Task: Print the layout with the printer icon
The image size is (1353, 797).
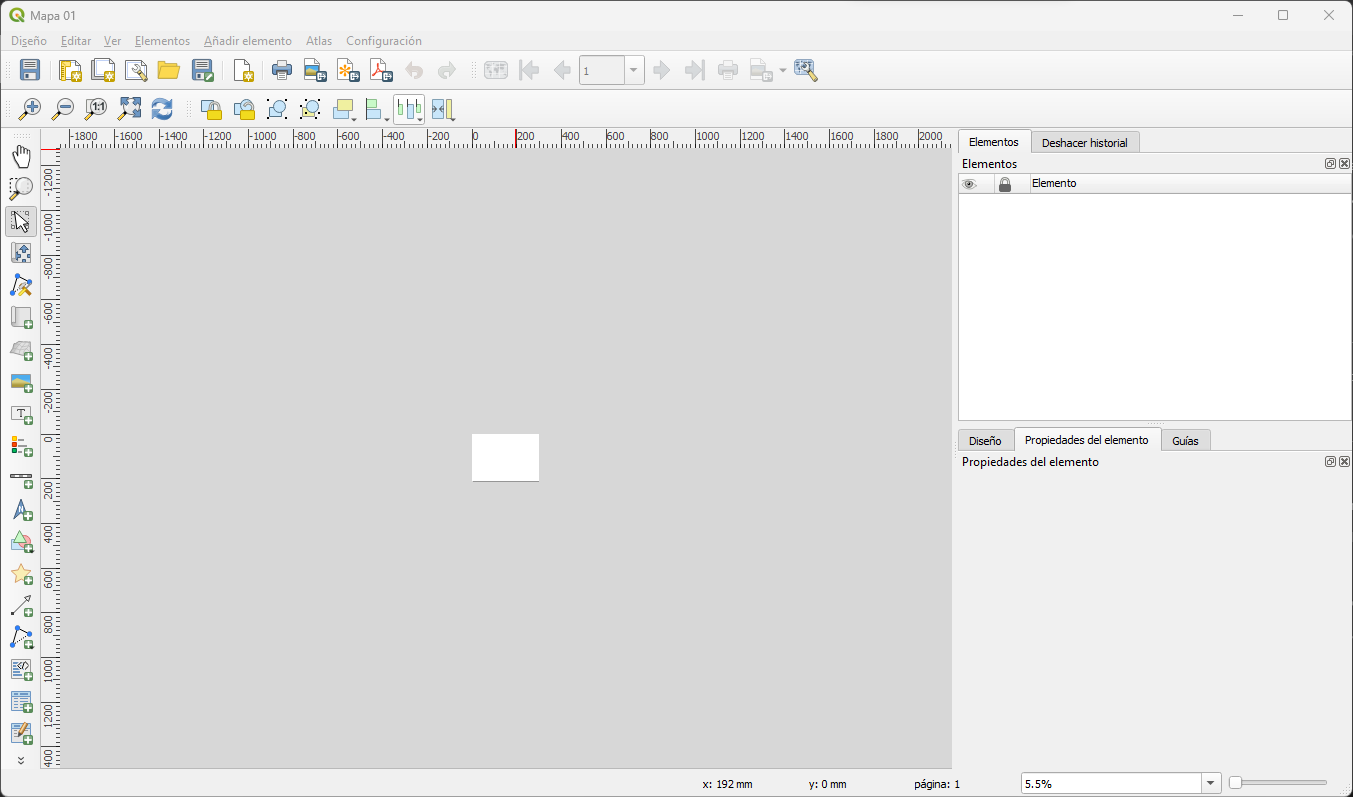Action: [282, 70]
